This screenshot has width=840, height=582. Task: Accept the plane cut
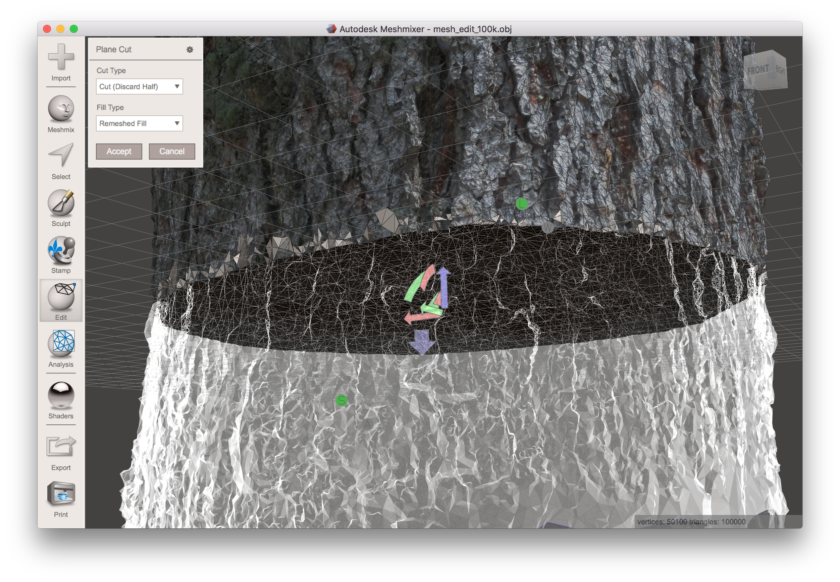point(119,151)
